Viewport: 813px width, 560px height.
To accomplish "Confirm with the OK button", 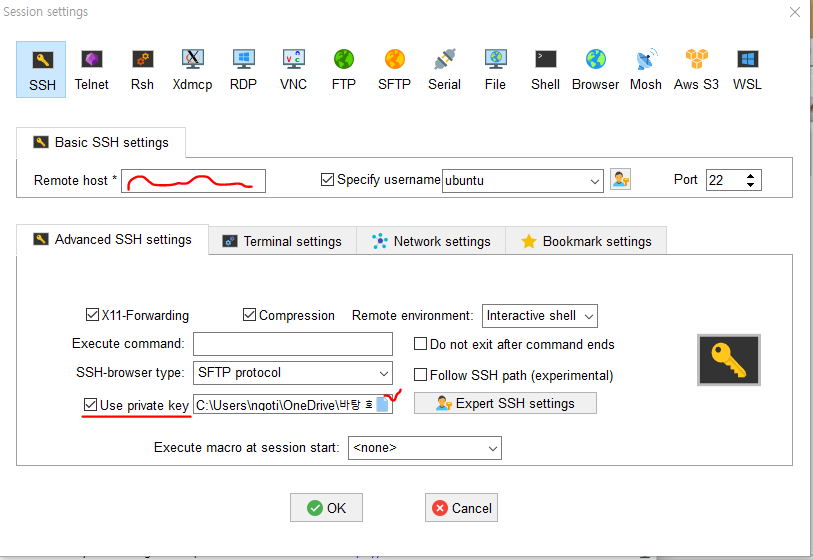I will pyautogui.click(x=326, y=508).
